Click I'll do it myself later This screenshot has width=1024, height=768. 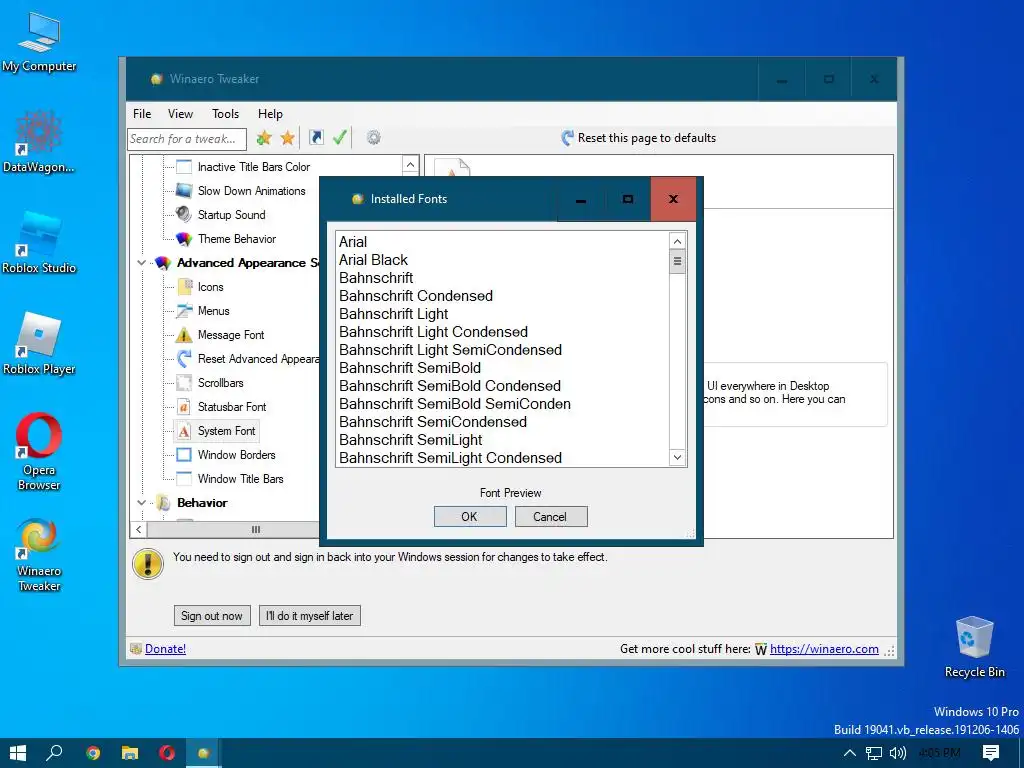coord(310,616)
